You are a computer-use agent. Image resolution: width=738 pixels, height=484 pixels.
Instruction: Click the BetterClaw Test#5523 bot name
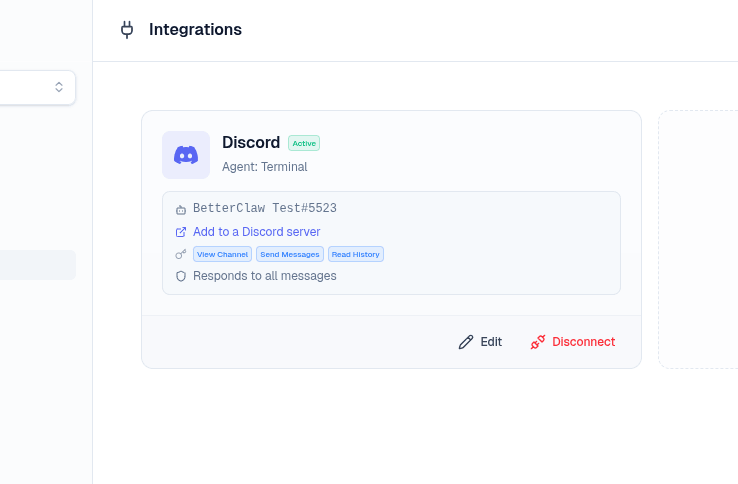[x=265, y=208]
